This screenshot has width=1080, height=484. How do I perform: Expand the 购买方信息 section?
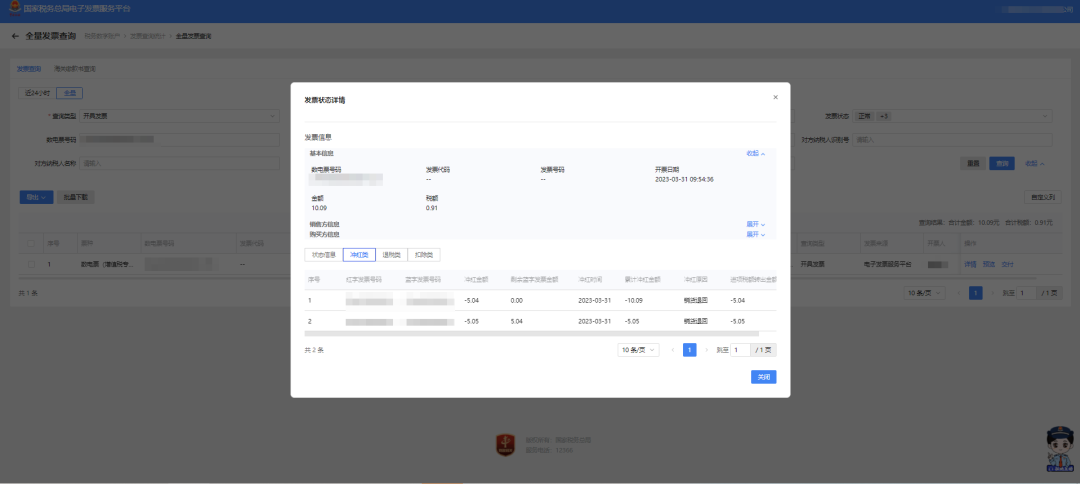756,234
